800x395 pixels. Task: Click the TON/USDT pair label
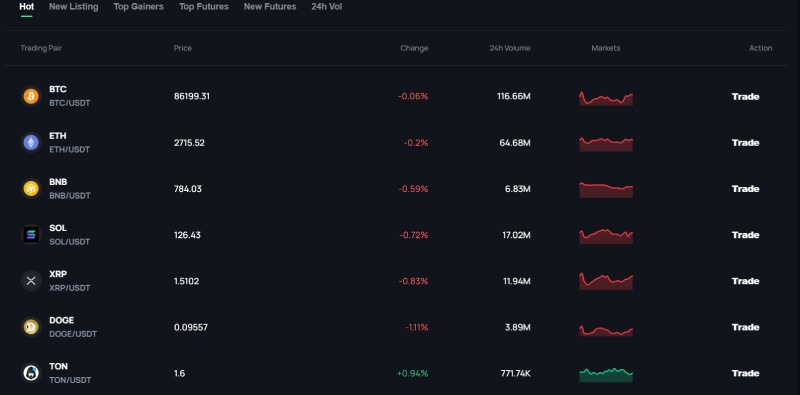pos(70,380)
